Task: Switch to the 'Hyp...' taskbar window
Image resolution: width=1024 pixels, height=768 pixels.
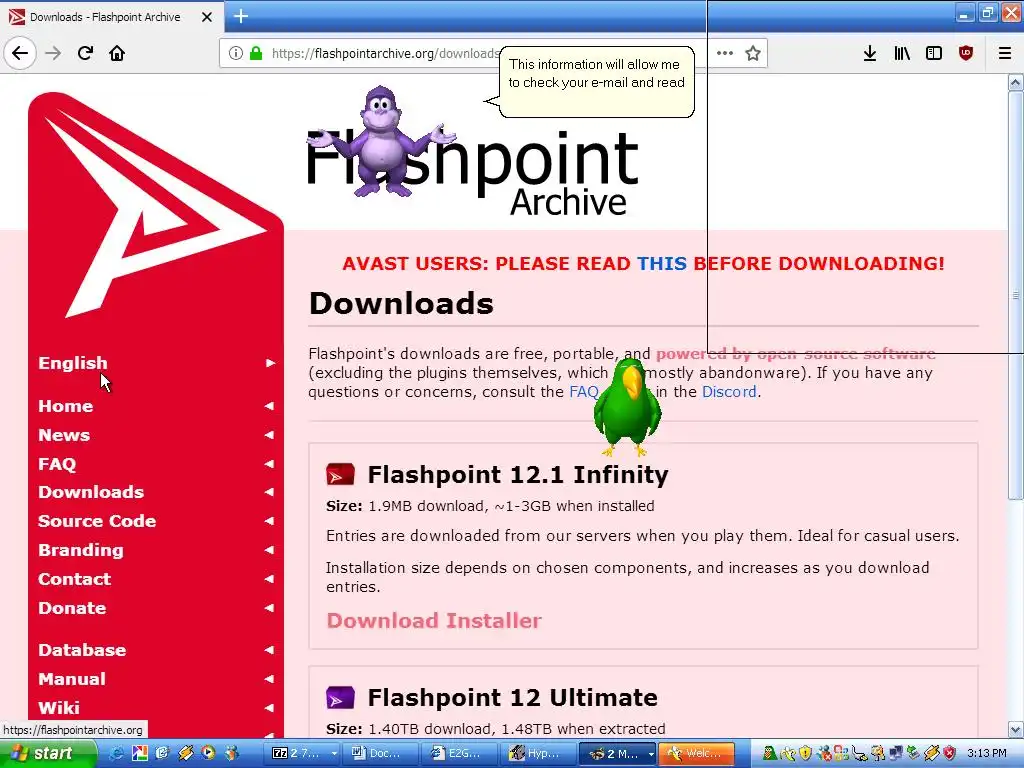Action: (539, 753)
